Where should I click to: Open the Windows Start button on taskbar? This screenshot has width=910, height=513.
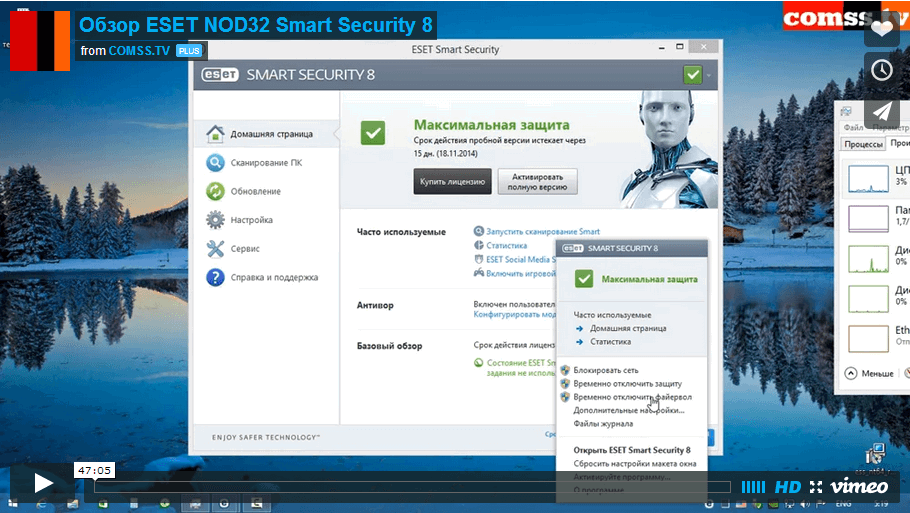point(13,504)
